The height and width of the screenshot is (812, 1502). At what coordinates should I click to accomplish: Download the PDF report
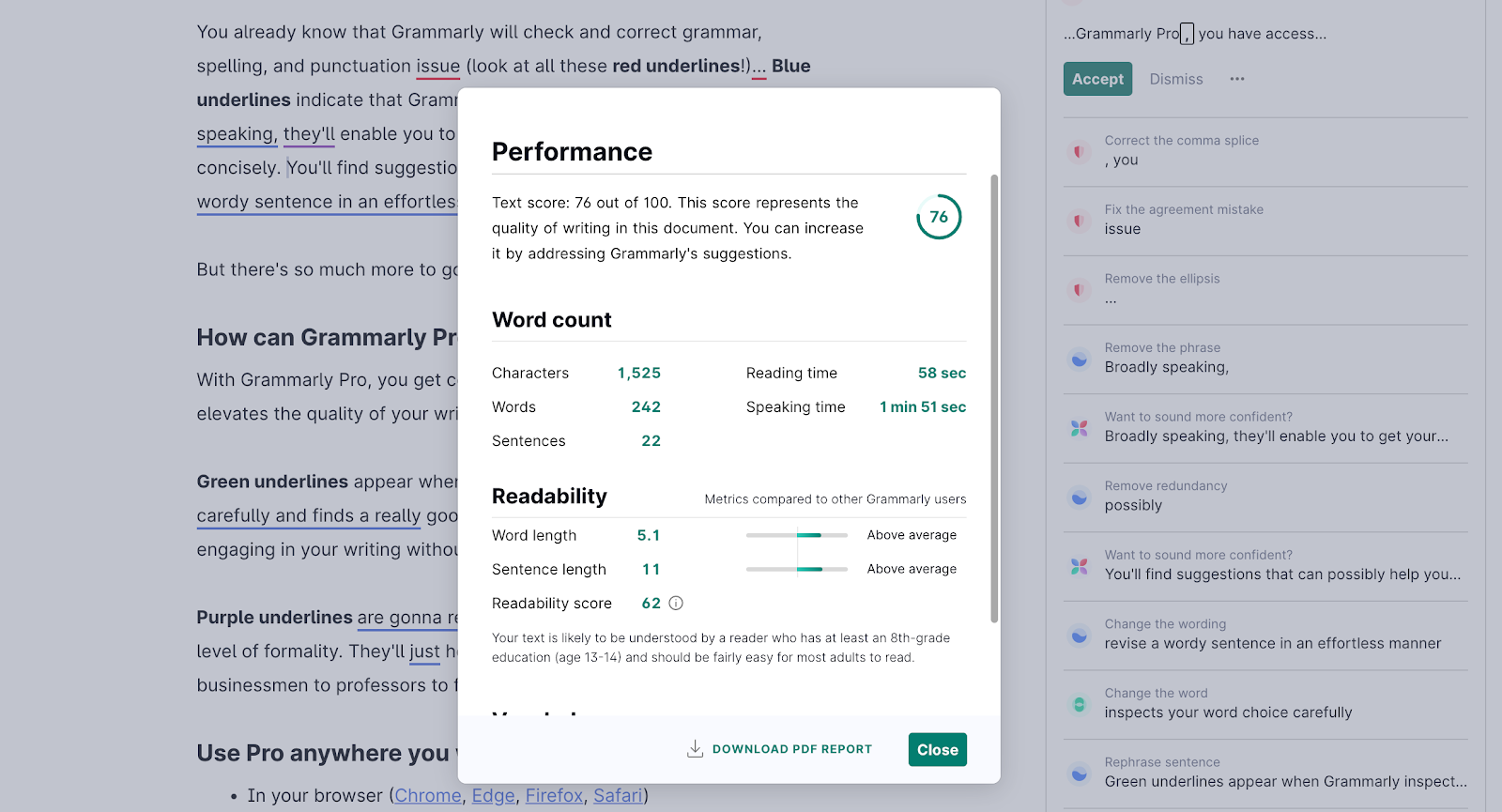tap(779, 749)
